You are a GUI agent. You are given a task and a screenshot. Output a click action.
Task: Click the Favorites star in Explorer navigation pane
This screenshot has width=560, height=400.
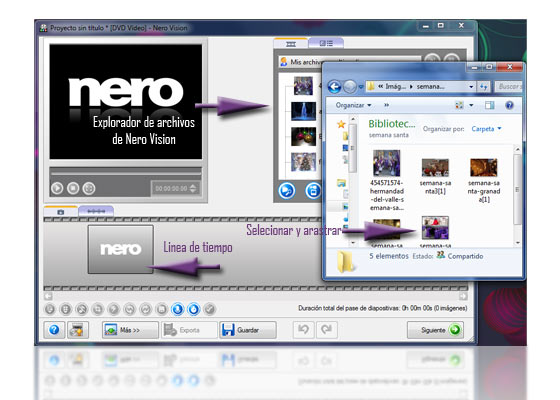pos(341,124)
